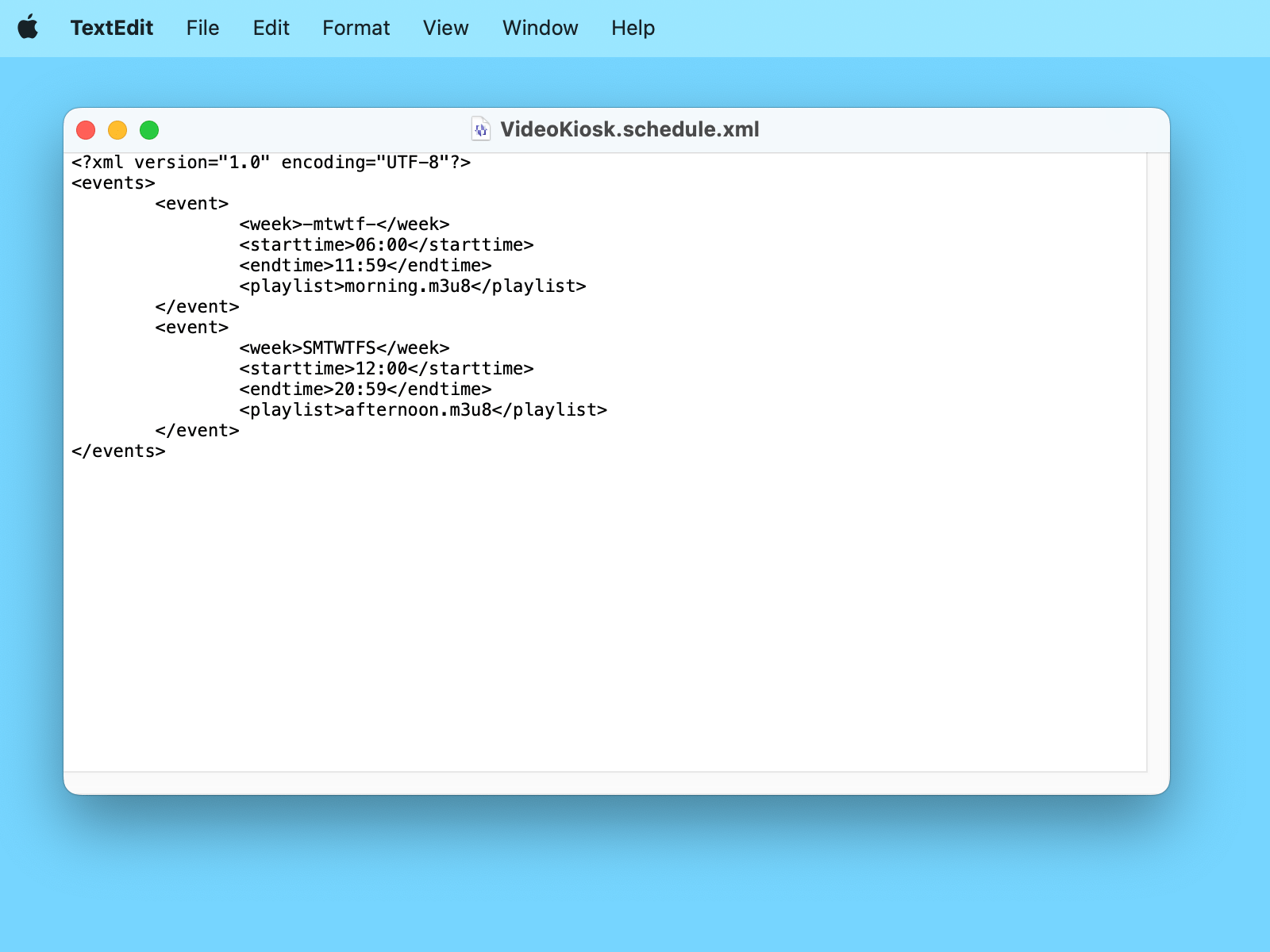Place cursor in the morning.m3u8 playlist line

pos(412,286)
